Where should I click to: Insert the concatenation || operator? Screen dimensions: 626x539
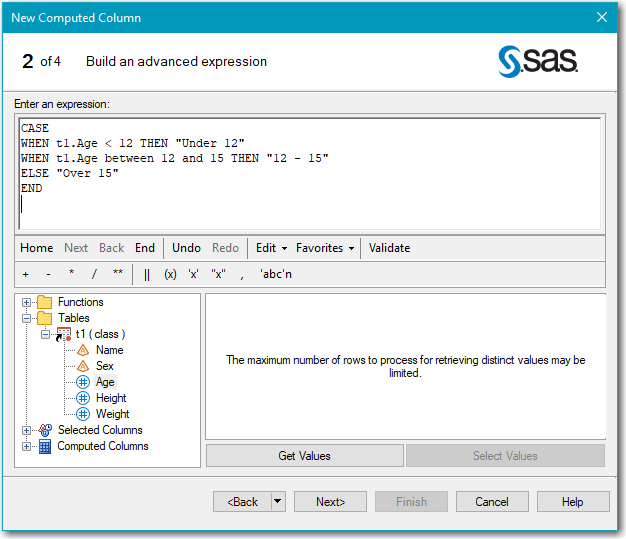pyautogui.click(x=147, y=274)
